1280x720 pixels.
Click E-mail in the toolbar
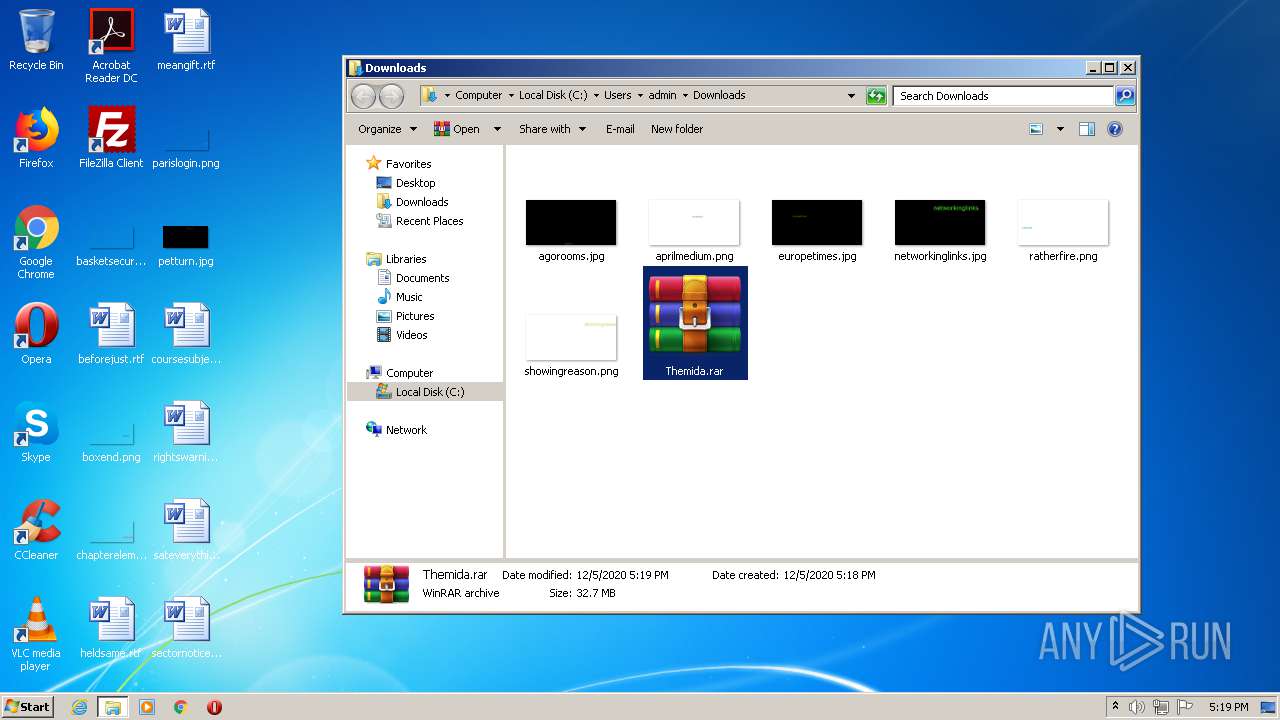pyautogui.click(x=620, y=129)
